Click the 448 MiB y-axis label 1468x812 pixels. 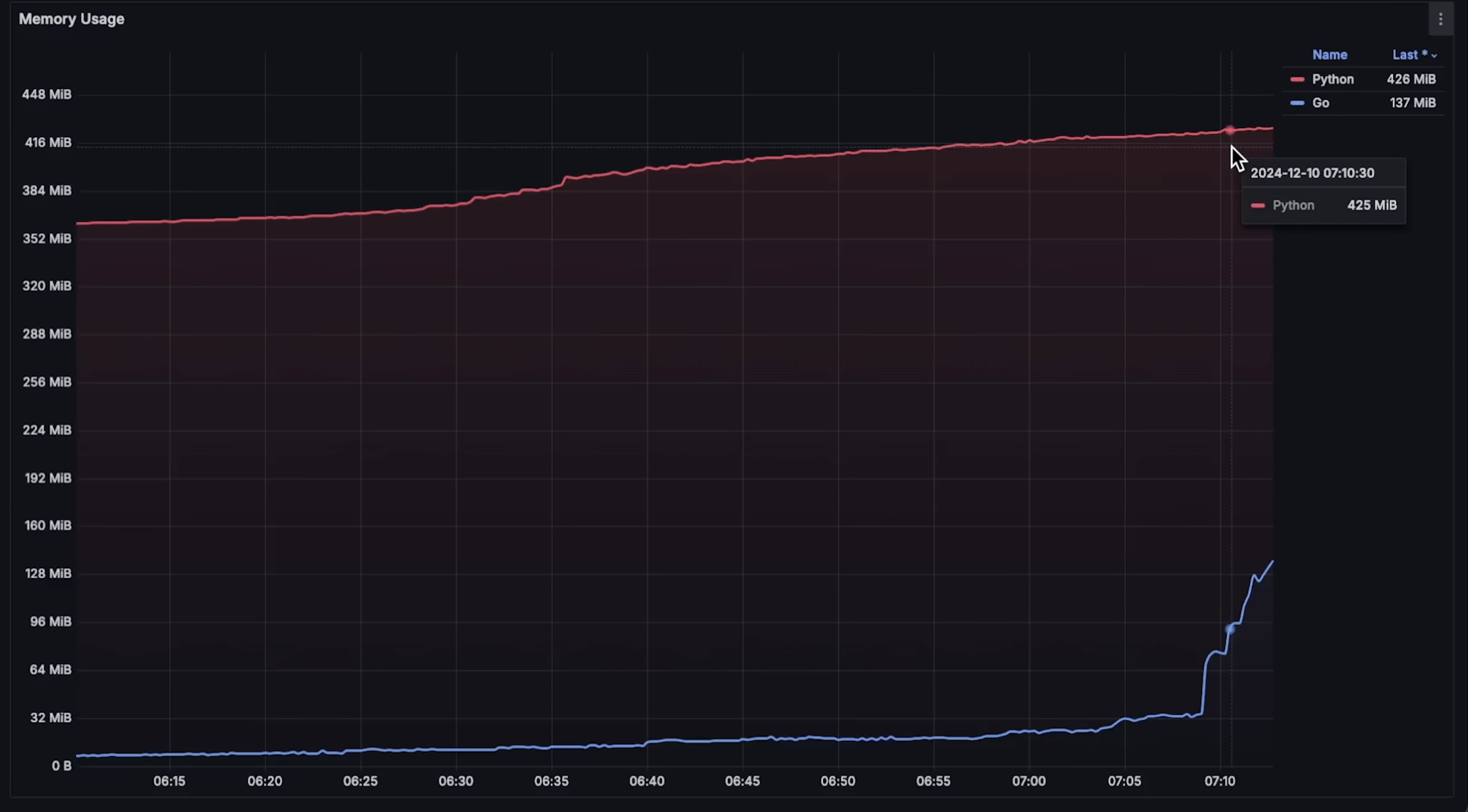click(x=47, y=95)
